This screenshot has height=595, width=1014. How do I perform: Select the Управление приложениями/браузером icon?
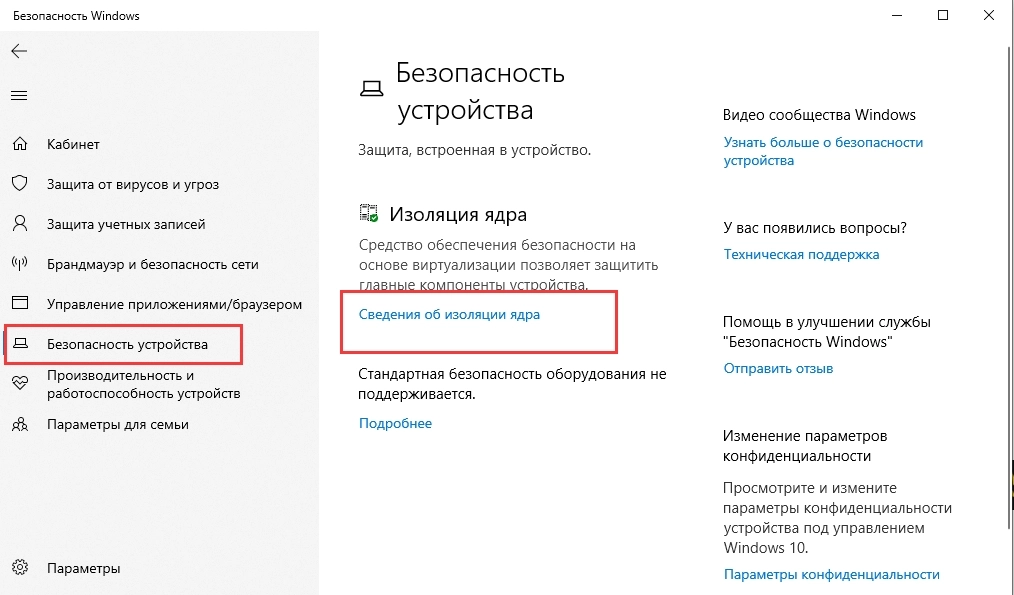[18, 303]
